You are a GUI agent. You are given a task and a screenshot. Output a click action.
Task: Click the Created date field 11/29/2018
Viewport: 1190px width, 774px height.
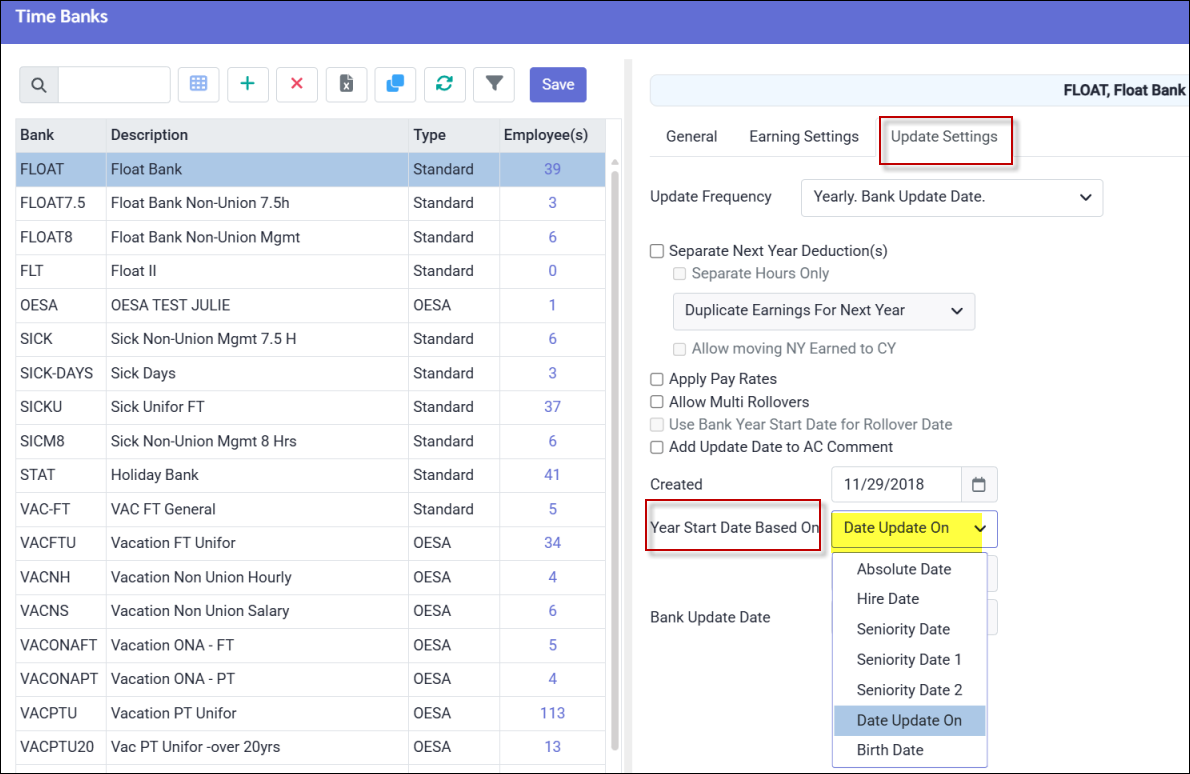click(x=896, y=484)
